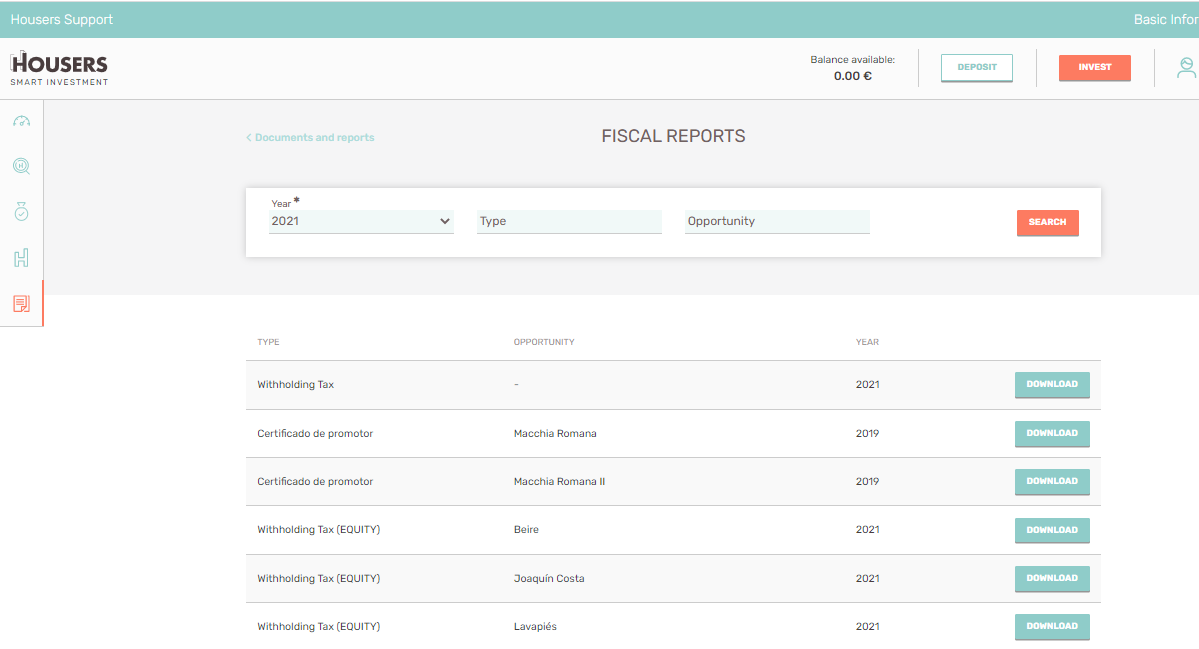Click the FISCAL REPORTS page title
The height and width of the screenshot is (649, 1199).
673,136
